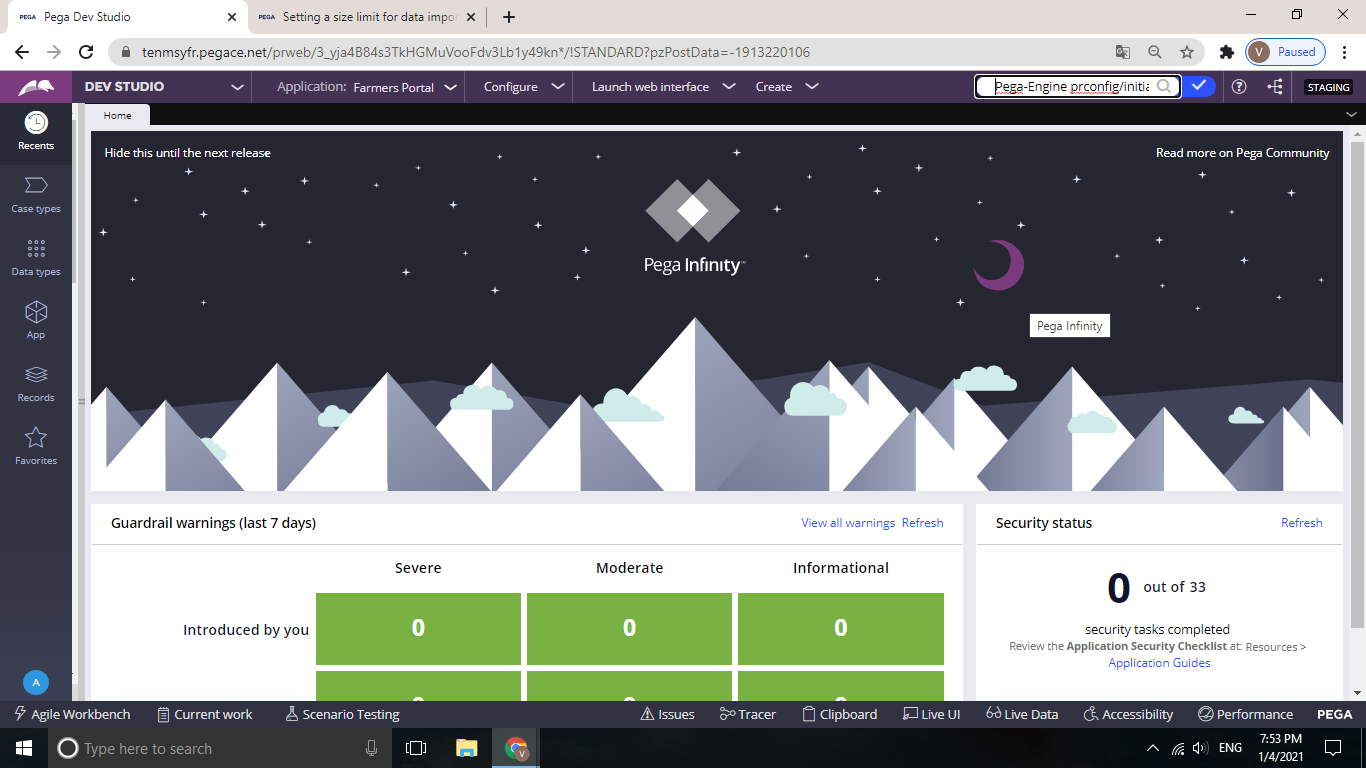This screenshot has height=768, width=1366.
Task: Open File Explorer from taskbar
Action: (466, 748)
